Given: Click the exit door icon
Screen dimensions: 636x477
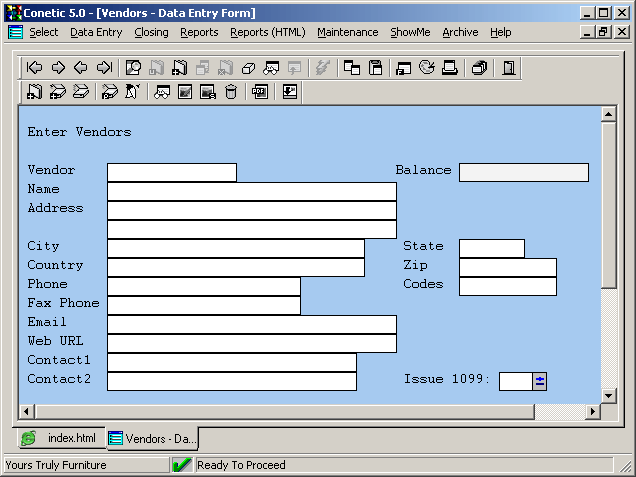Looking at the screenshot, I should [x=509, y=68].
